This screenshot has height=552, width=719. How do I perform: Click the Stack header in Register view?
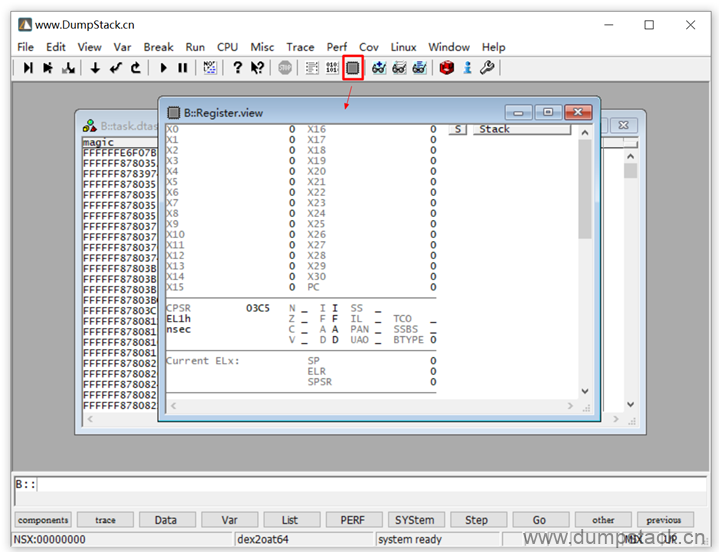[520, 130]
